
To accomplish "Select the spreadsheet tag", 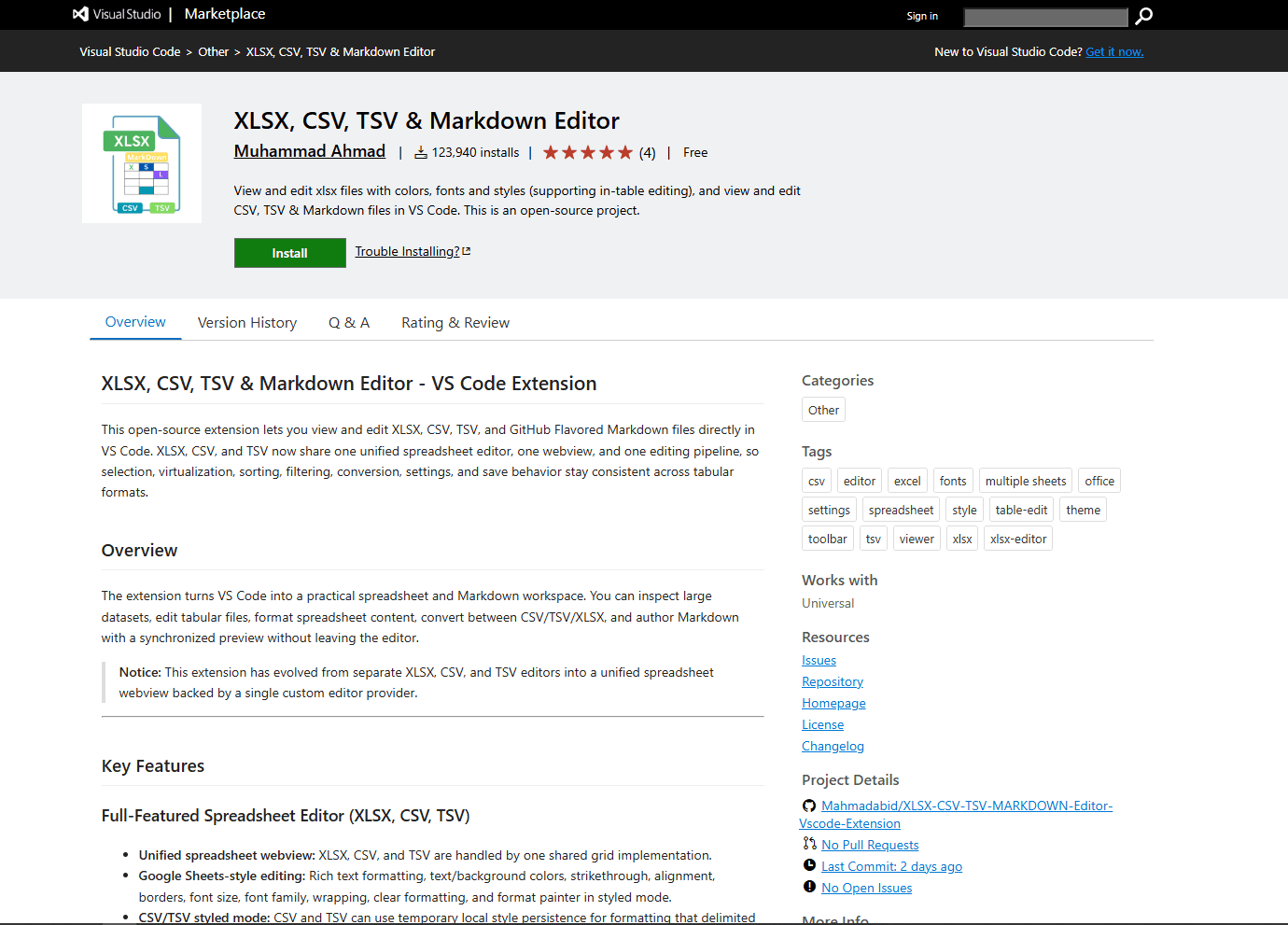I will (x=901, y=510).
